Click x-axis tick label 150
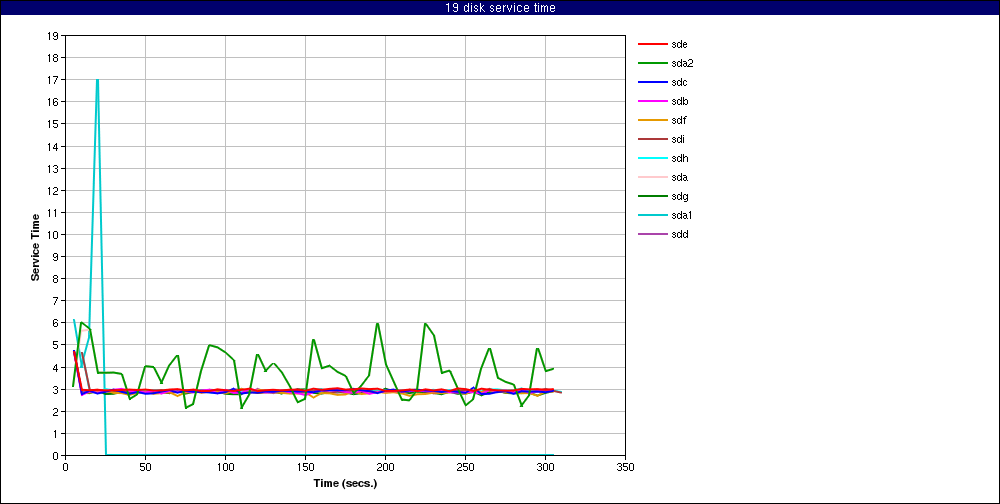Screen dimensions: 1000x504 click(305, 466)
